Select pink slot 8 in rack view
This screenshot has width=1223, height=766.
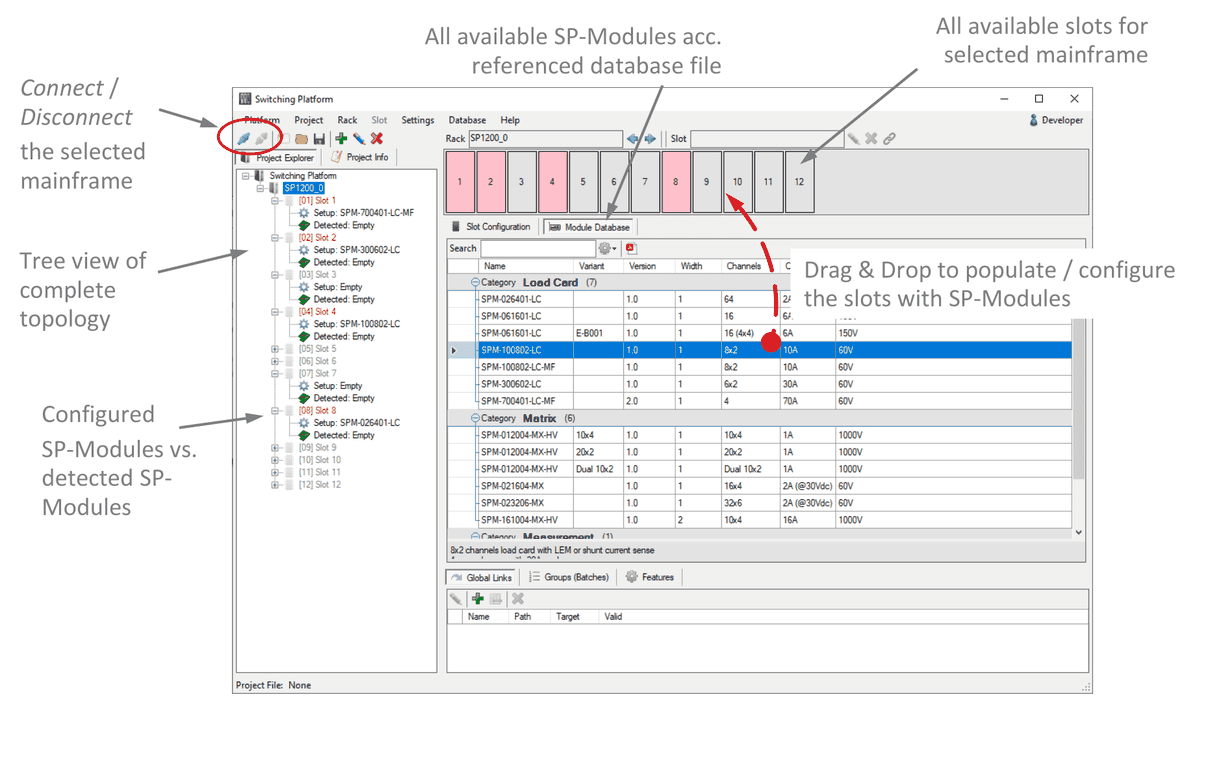676,181
